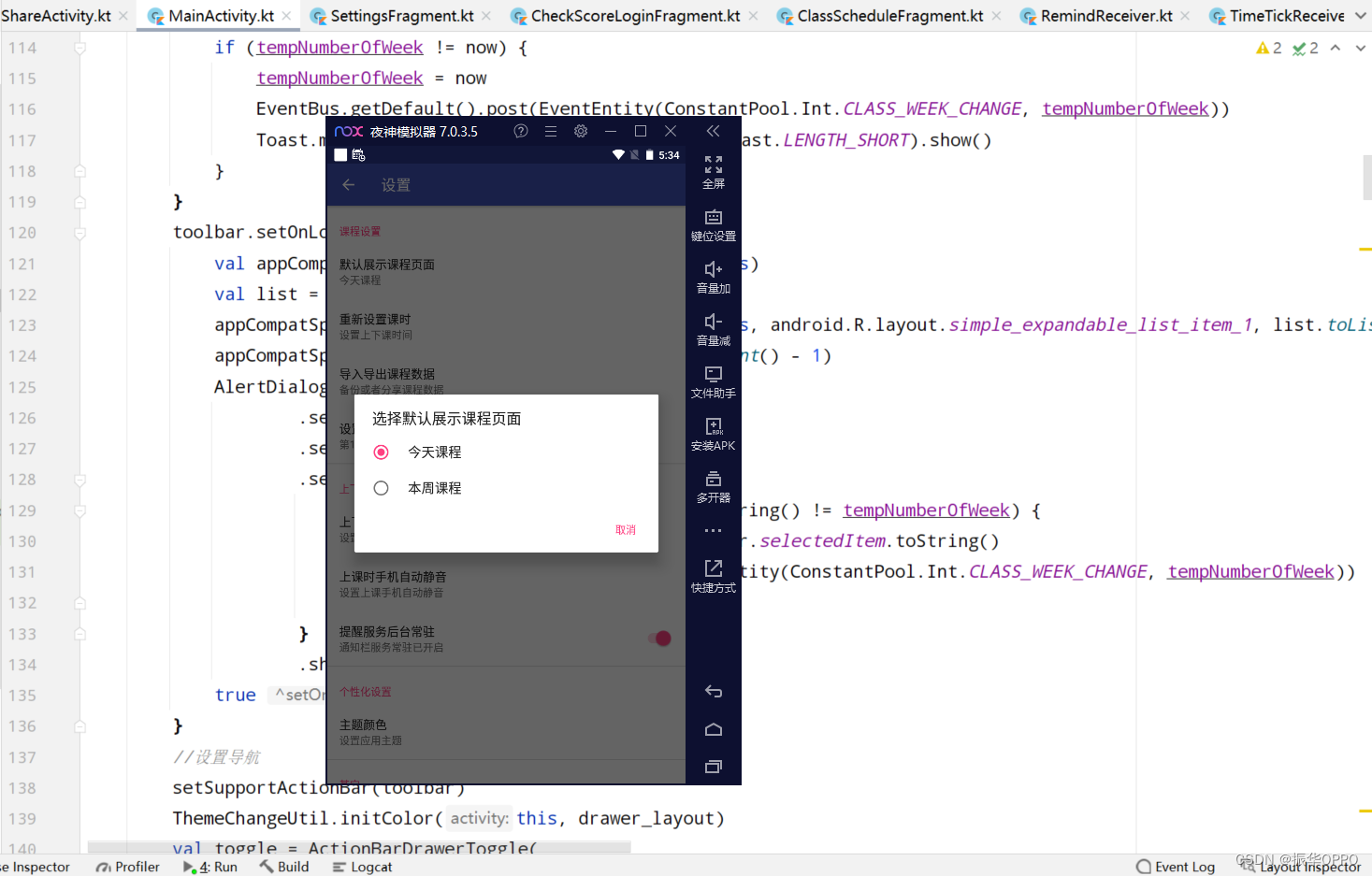1372x876 pixels.
Task: Open 上课时手机自动静音 setting
Action: point(506,584)
